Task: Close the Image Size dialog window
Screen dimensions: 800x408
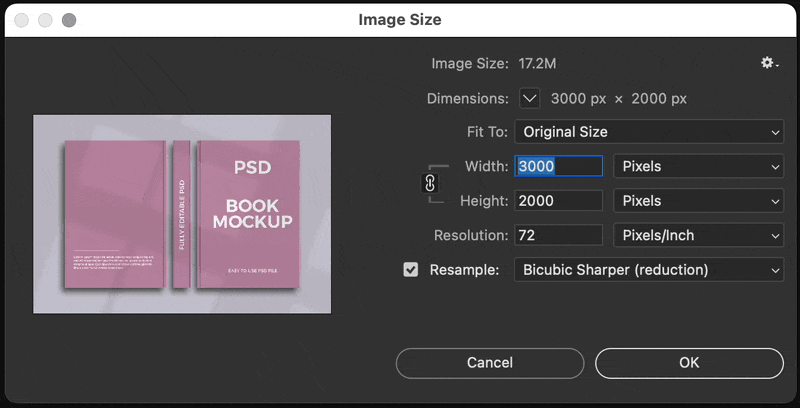Action: 21,20
